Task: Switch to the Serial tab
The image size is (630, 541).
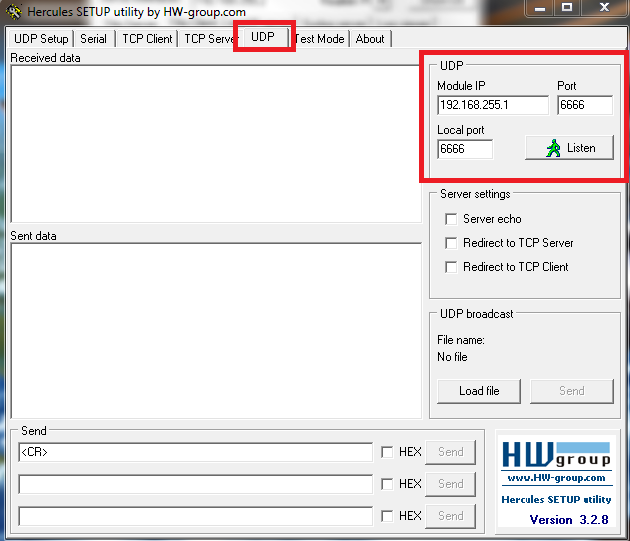Action: 94,39
